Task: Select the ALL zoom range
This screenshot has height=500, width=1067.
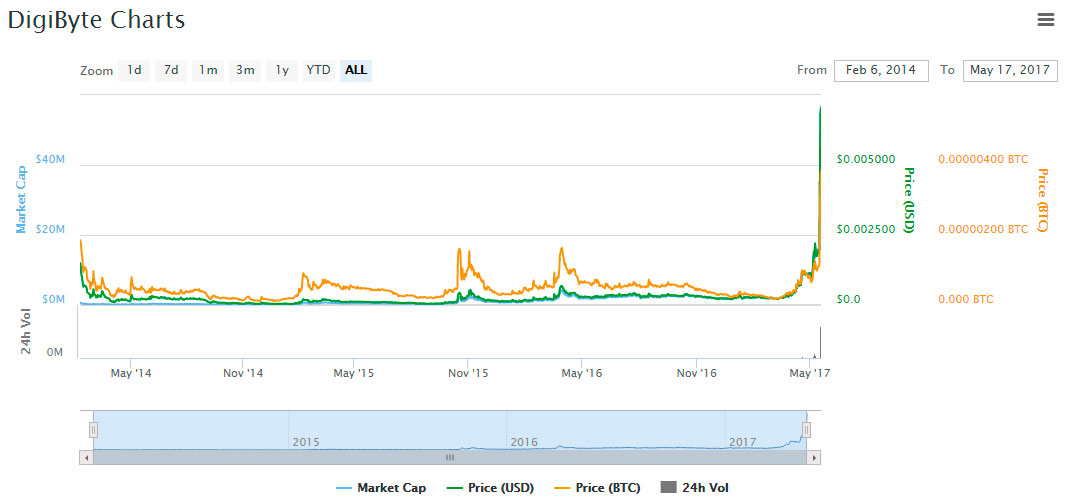Action: (x=356, y=70)
